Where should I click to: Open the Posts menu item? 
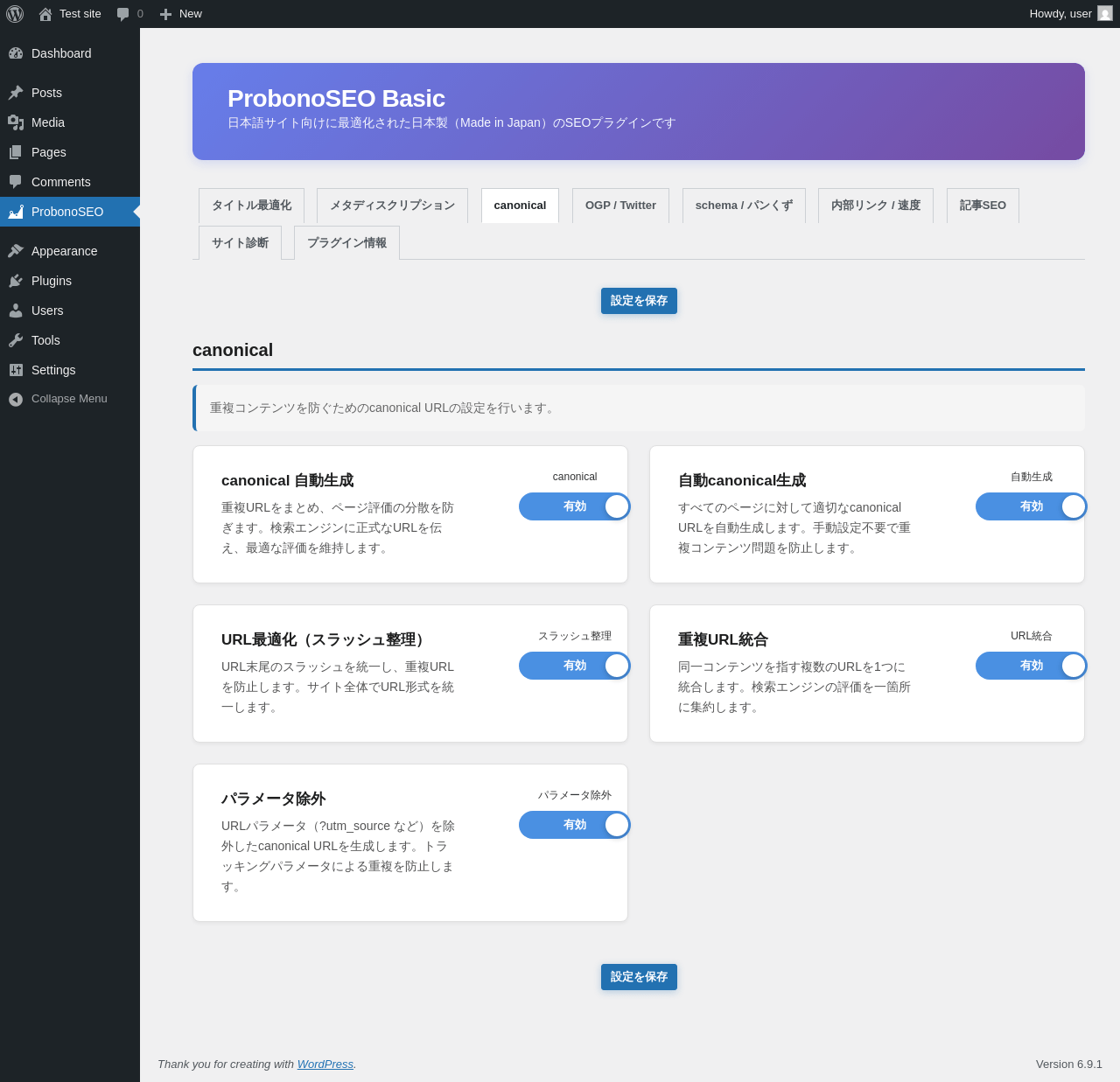click(70, 93)
